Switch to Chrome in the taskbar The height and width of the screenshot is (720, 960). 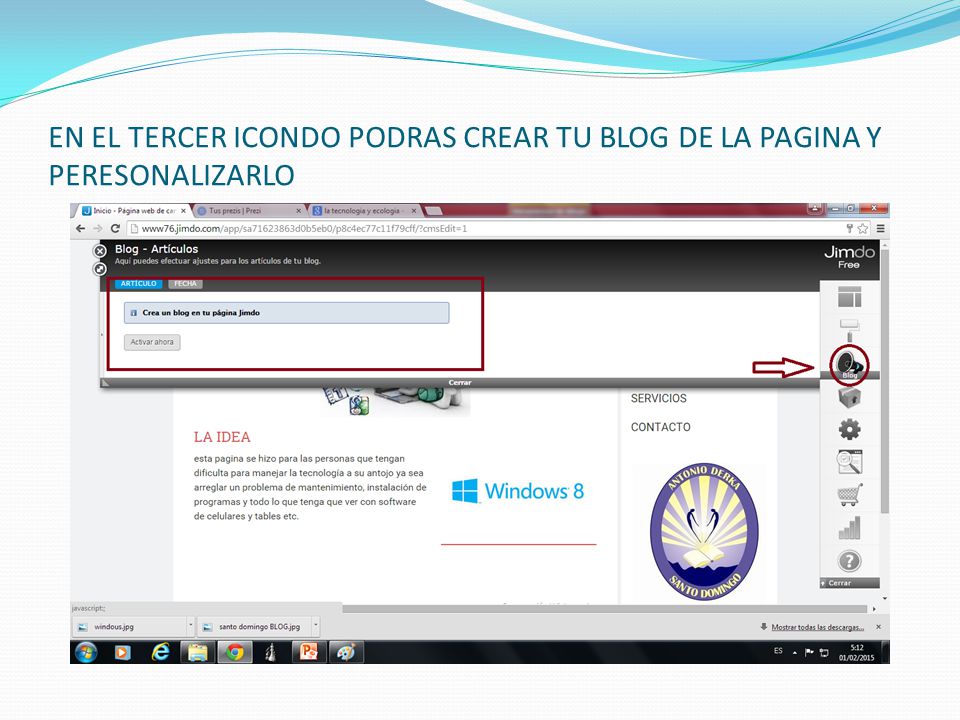[x=234, y=653]
